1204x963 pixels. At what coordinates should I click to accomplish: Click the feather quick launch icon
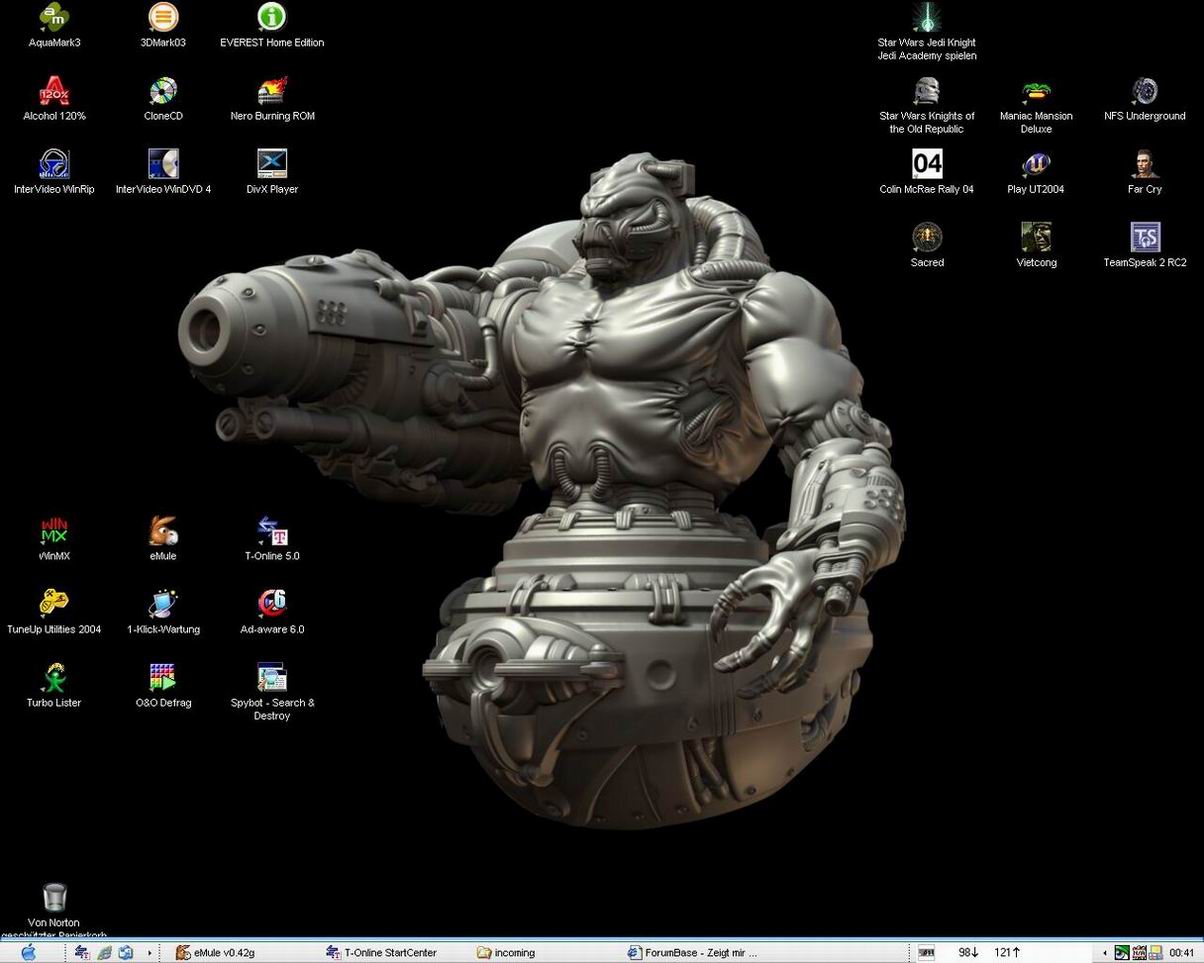pyautogui.click(x=104, y=953)
